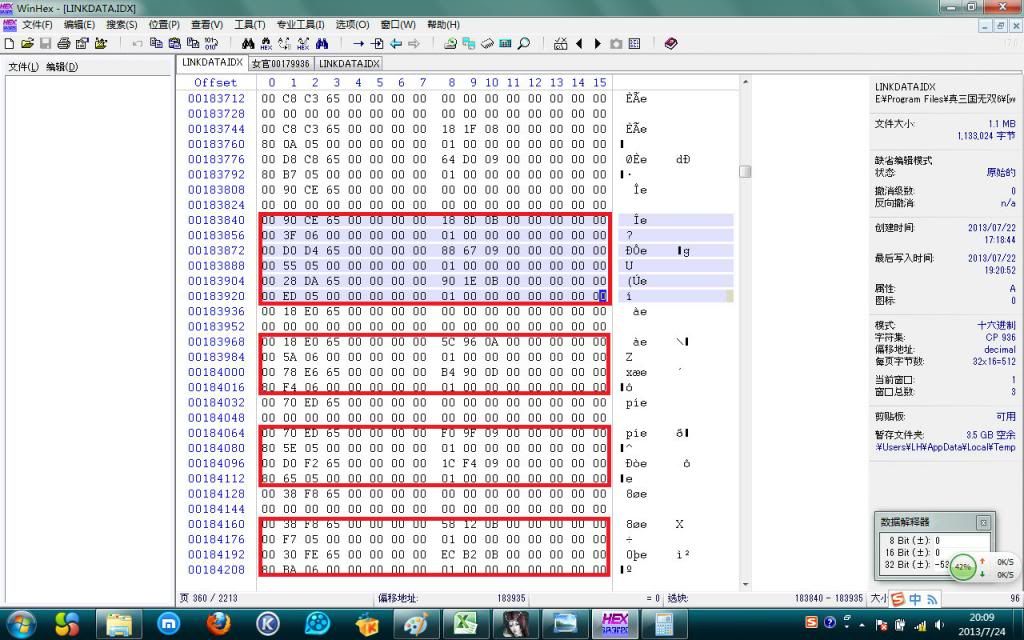1024x640 pixels.
Task: Open the 专业工具(I) menu
Action: [300, 24]
